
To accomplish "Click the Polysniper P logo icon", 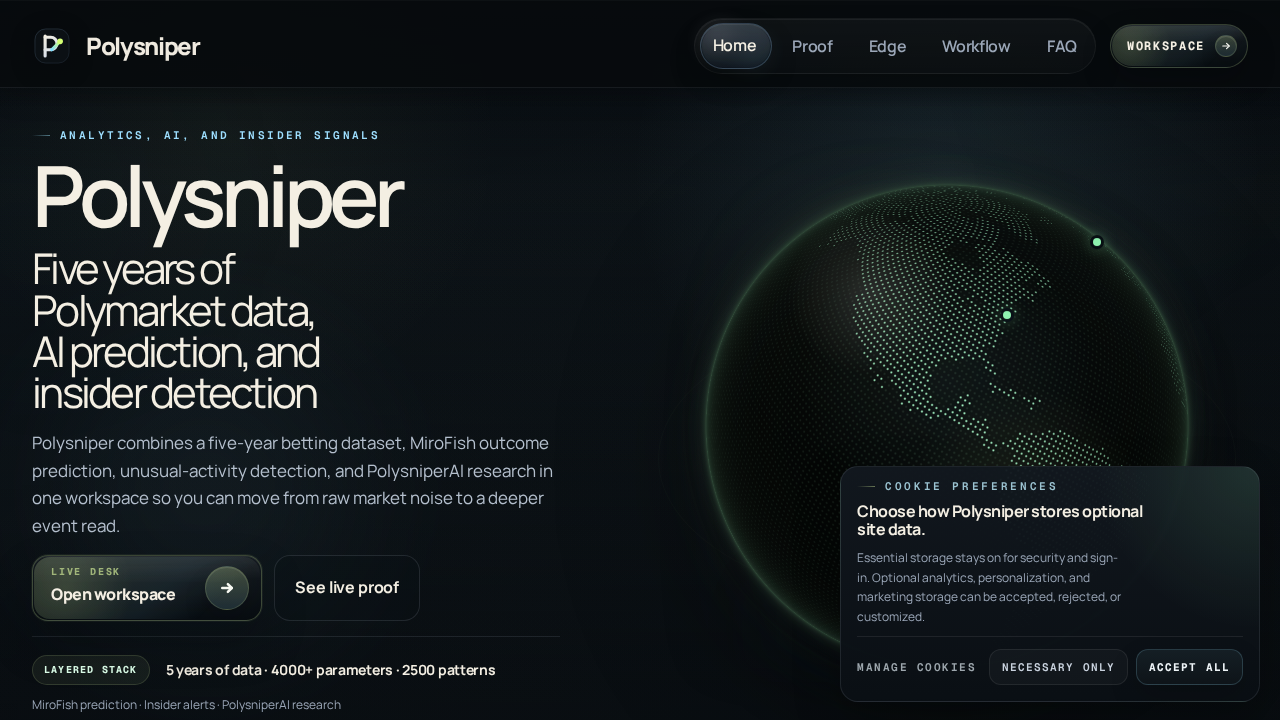I will coord(52,46).
